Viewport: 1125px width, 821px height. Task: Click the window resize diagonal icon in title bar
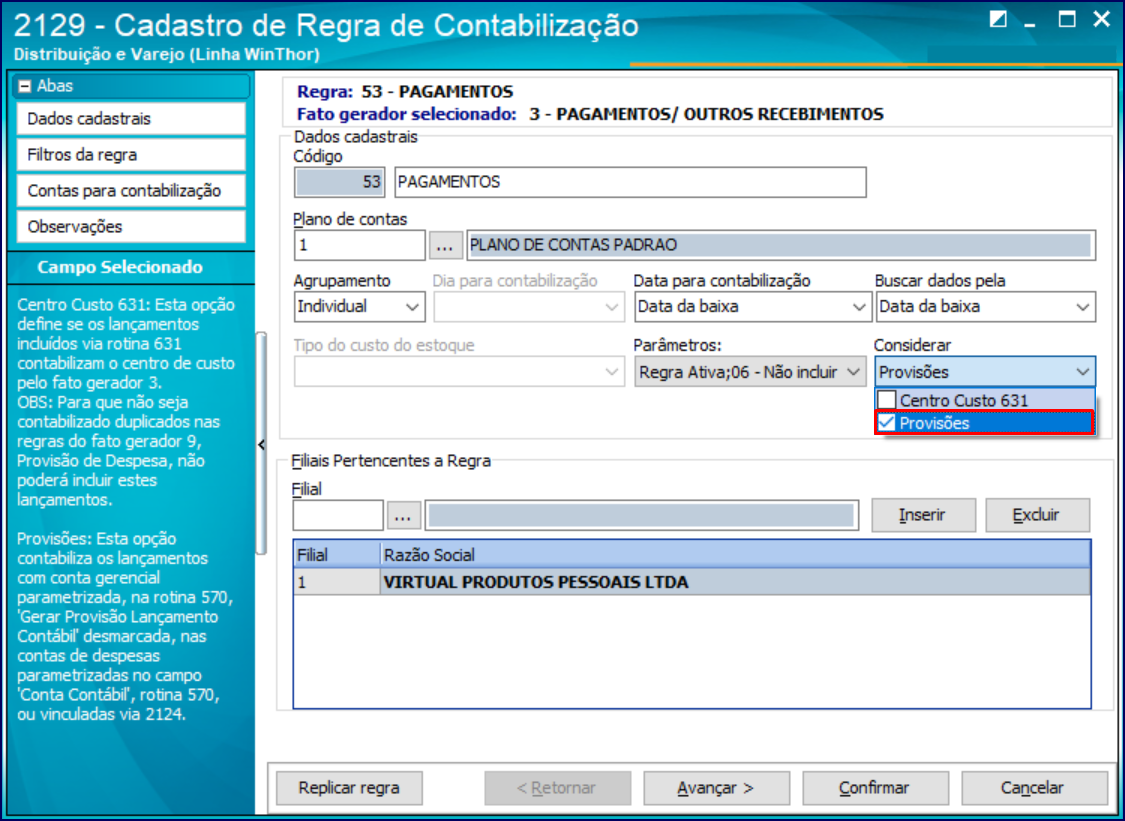click(x=998, y=19)
